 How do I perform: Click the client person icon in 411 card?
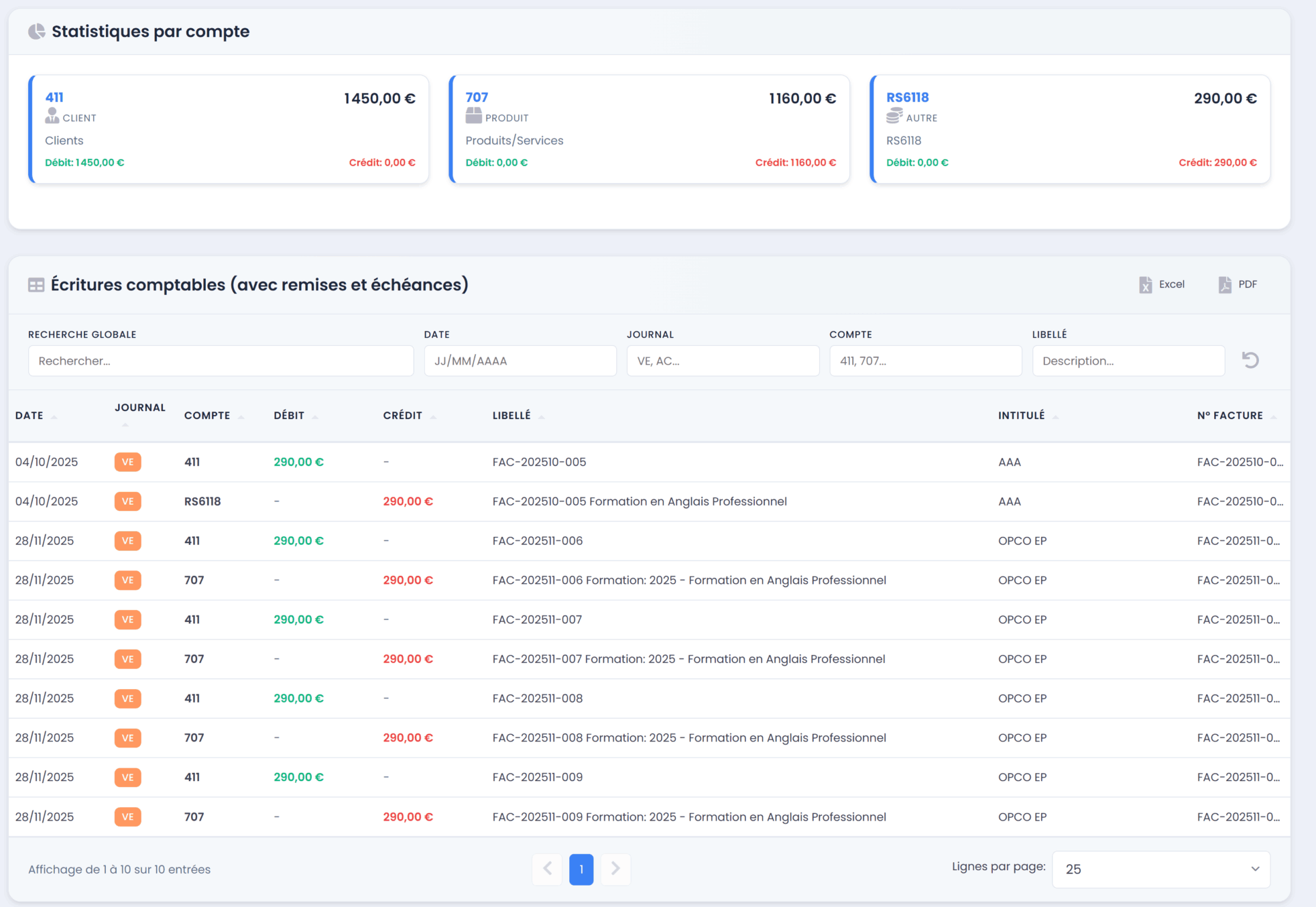point(52,117)
